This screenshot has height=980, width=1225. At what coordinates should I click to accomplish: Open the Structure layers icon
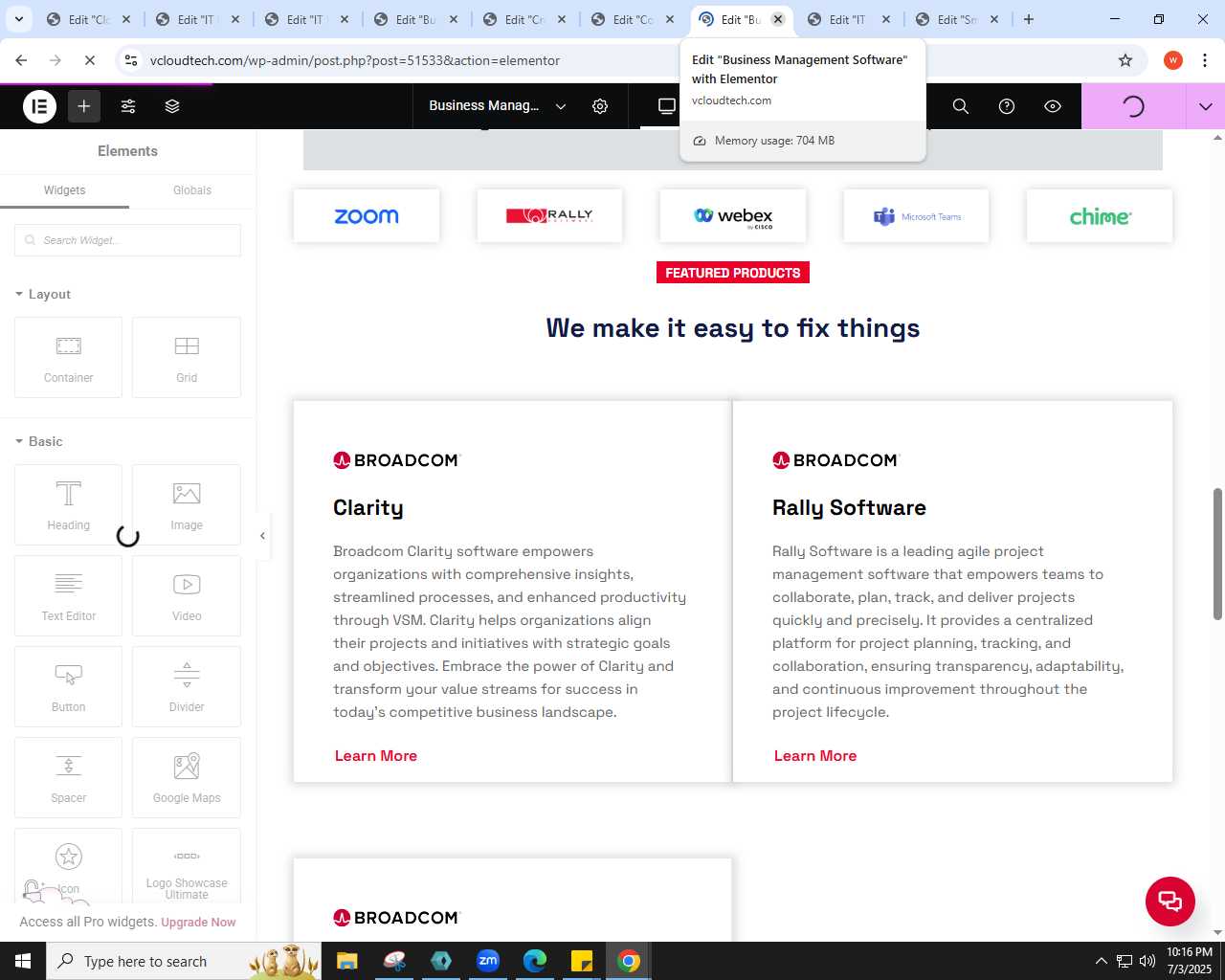point(172,106)
